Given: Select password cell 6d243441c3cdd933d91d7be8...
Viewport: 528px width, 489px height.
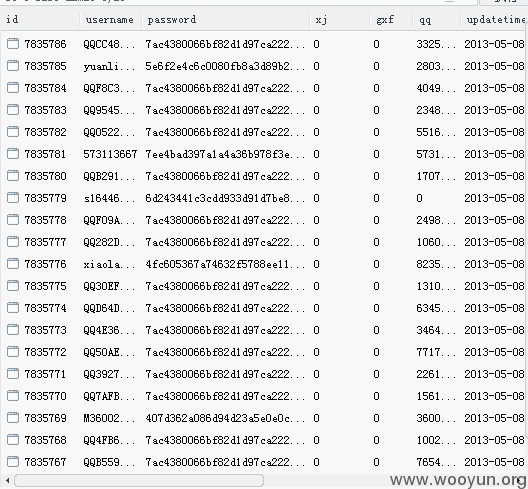Looking at the screenshot, I should [x=225, y=198].
